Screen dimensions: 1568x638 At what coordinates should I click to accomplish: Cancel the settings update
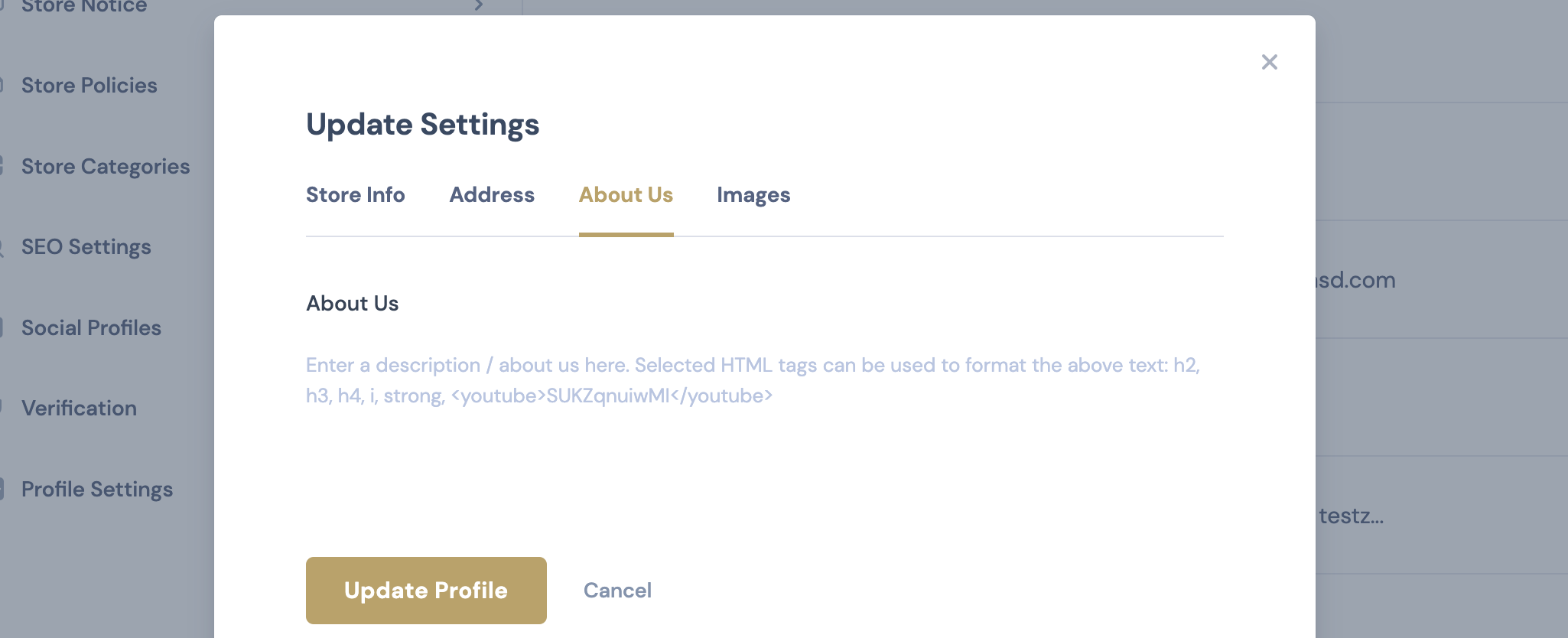pos(617,591)
